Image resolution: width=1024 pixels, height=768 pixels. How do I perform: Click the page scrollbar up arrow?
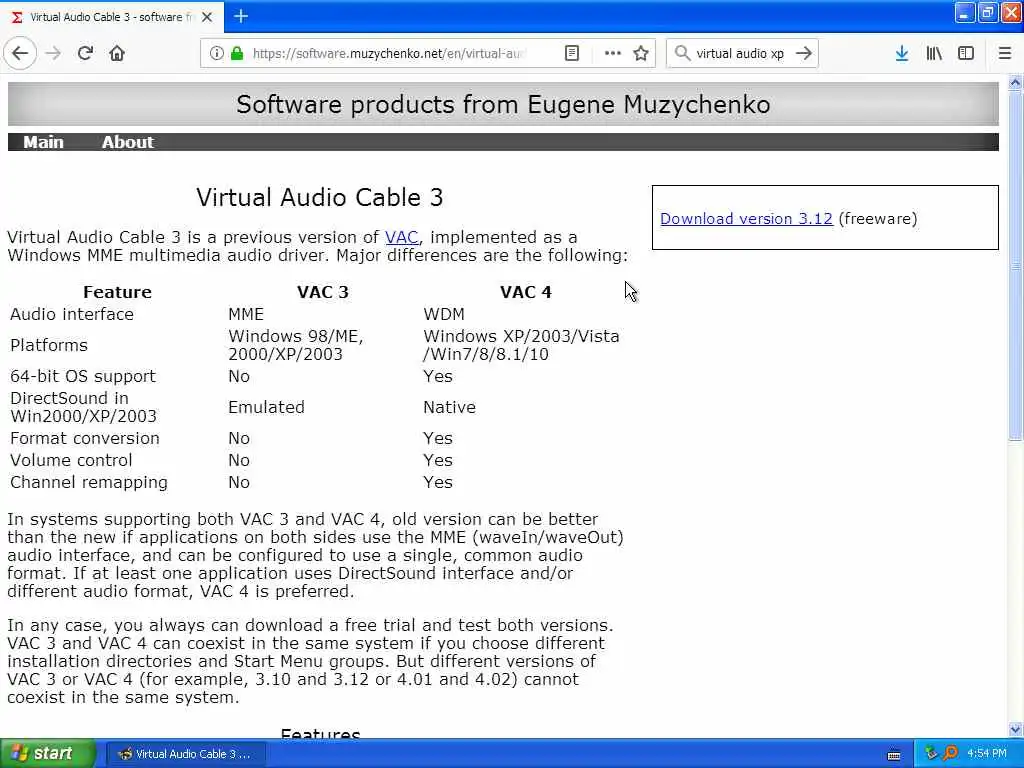[x=1015, y=82]
